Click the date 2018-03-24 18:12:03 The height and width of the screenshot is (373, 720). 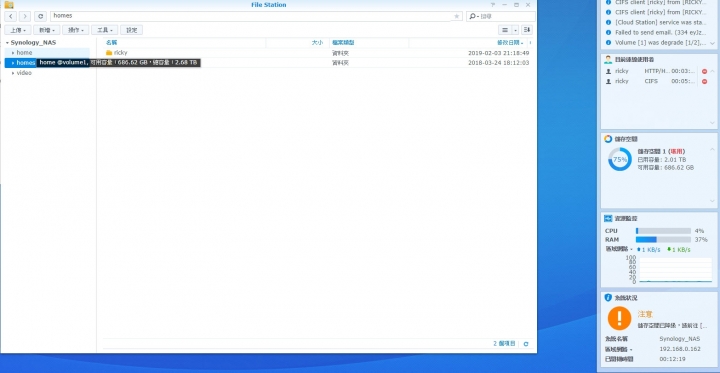click(499, 63)
